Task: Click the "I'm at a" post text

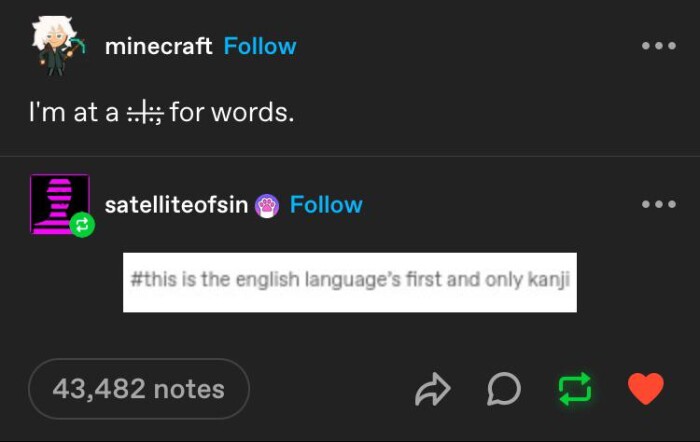Action: 74,112
